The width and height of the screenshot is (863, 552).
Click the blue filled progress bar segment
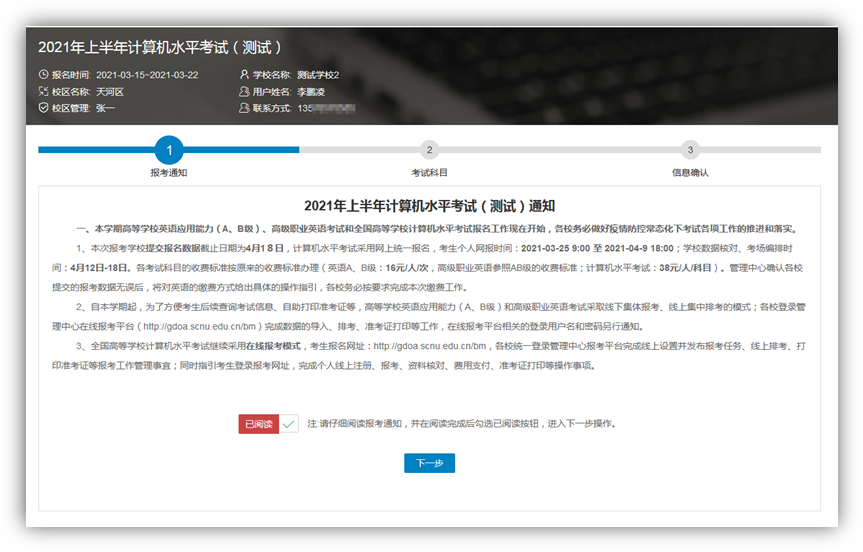[230, 150]
